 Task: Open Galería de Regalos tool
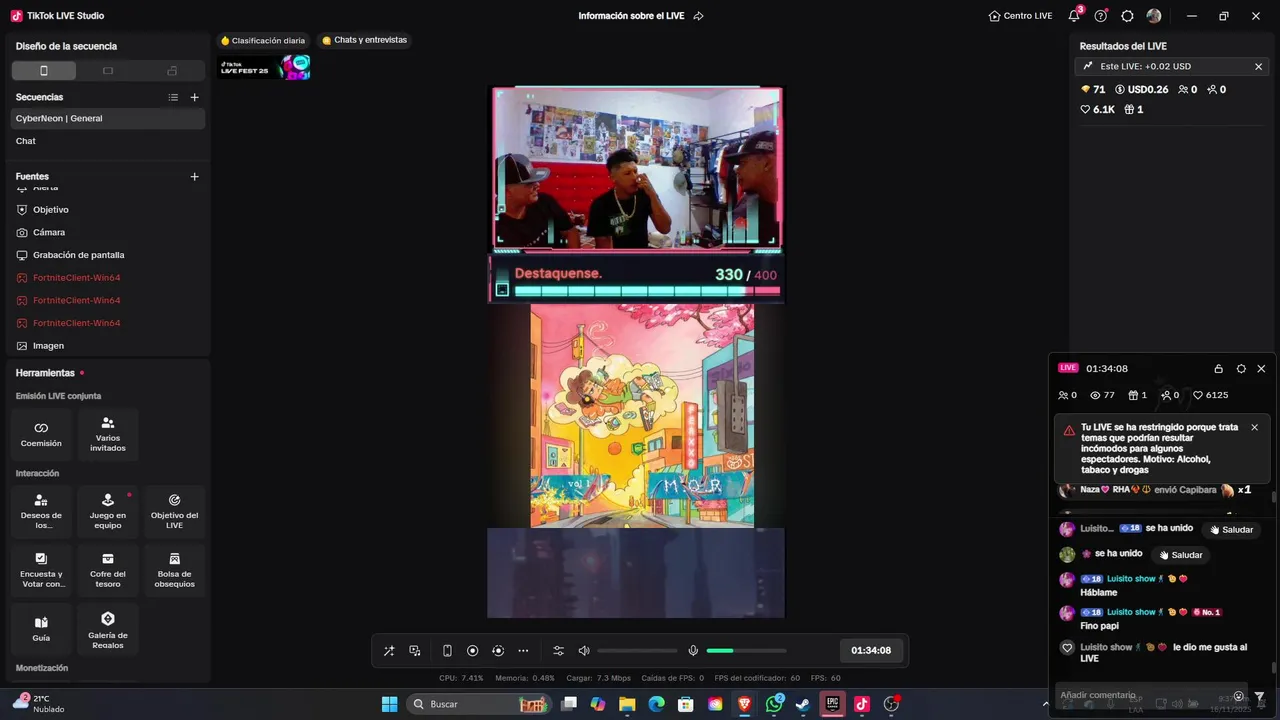pos(108,629)
